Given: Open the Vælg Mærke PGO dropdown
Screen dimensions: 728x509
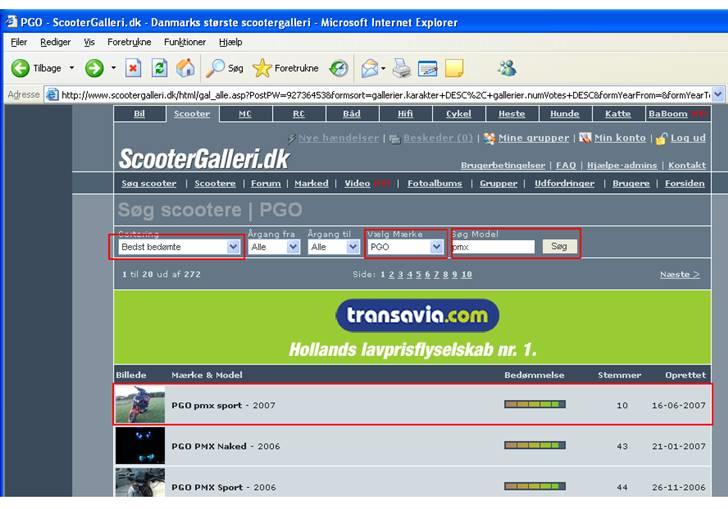Looking at the screenshot, I should (405, 247).
